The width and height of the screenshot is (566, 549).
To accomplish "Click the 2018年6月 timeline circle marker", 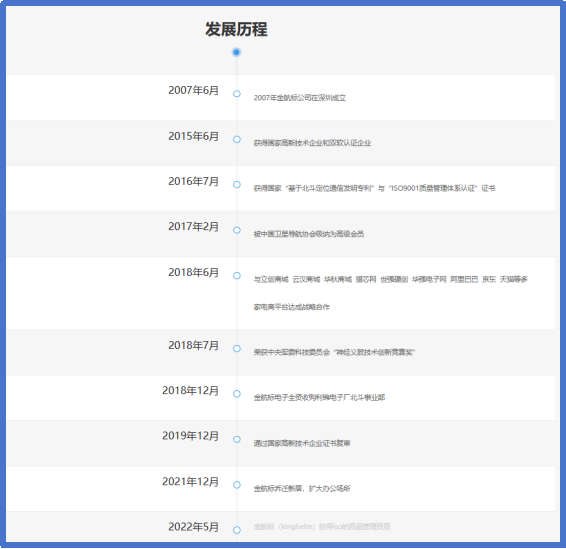I will [237, 276].
